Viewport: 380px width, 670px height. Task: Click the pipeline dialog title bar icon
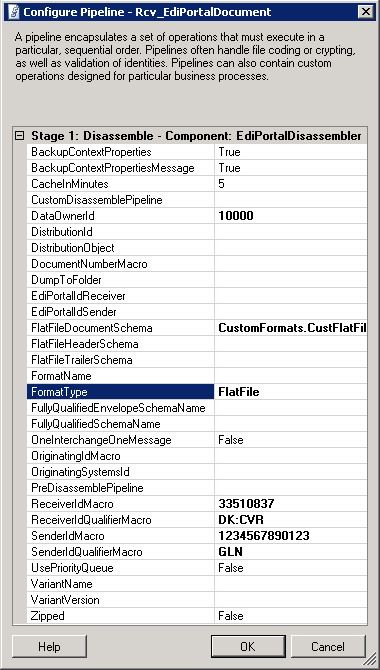[x=14, y=12]
